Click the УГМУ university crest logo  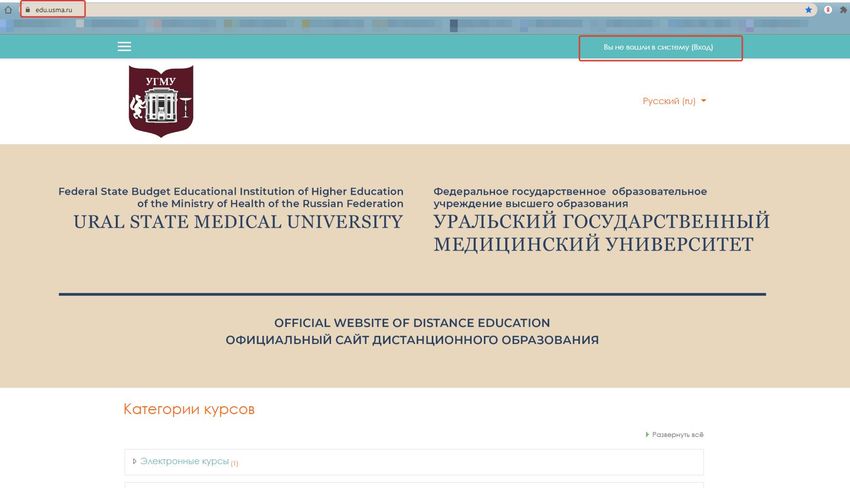161,101
